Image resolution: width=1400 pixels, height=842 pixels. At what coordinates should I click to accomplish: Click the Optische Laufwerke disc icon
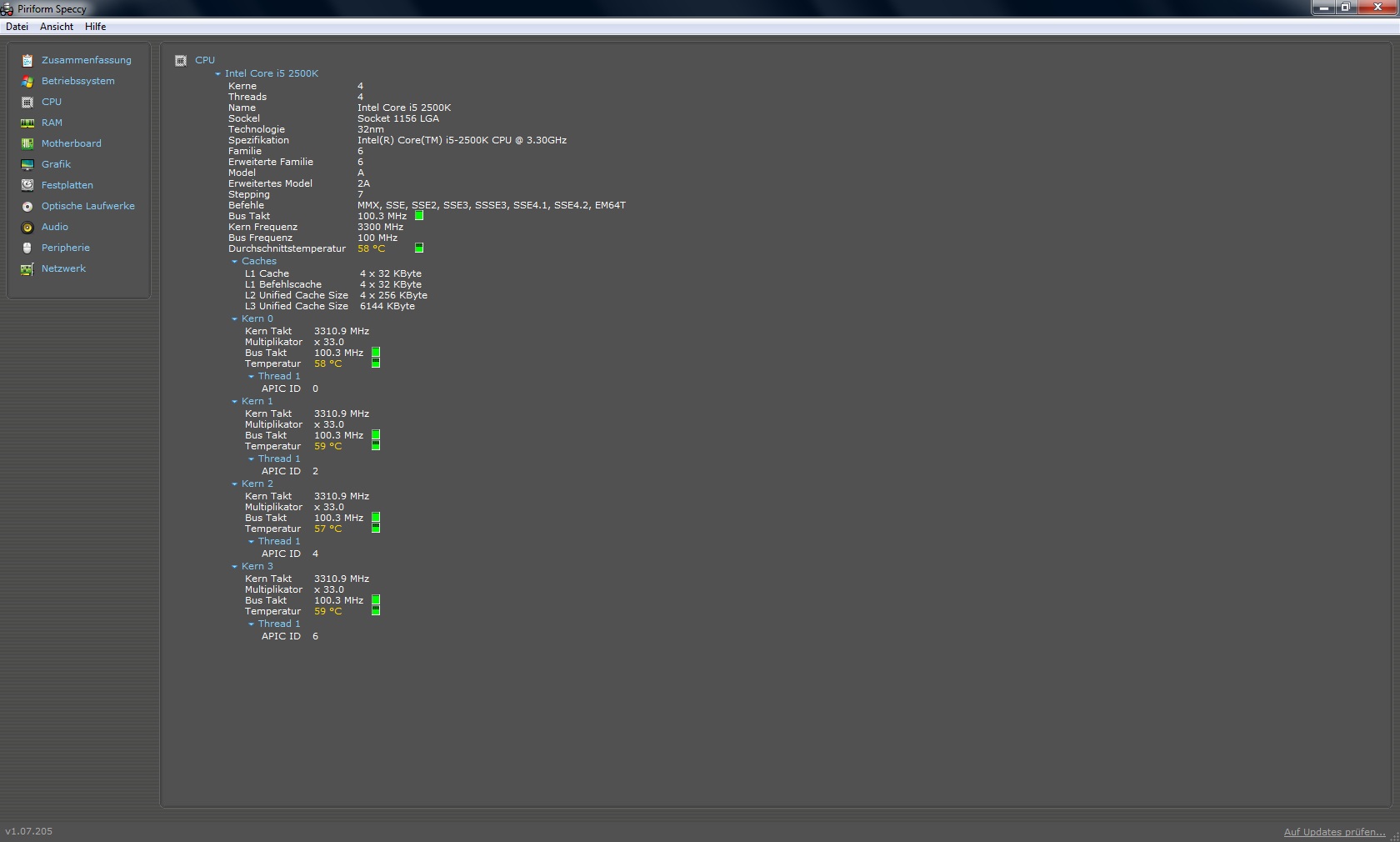coord(27,206)
